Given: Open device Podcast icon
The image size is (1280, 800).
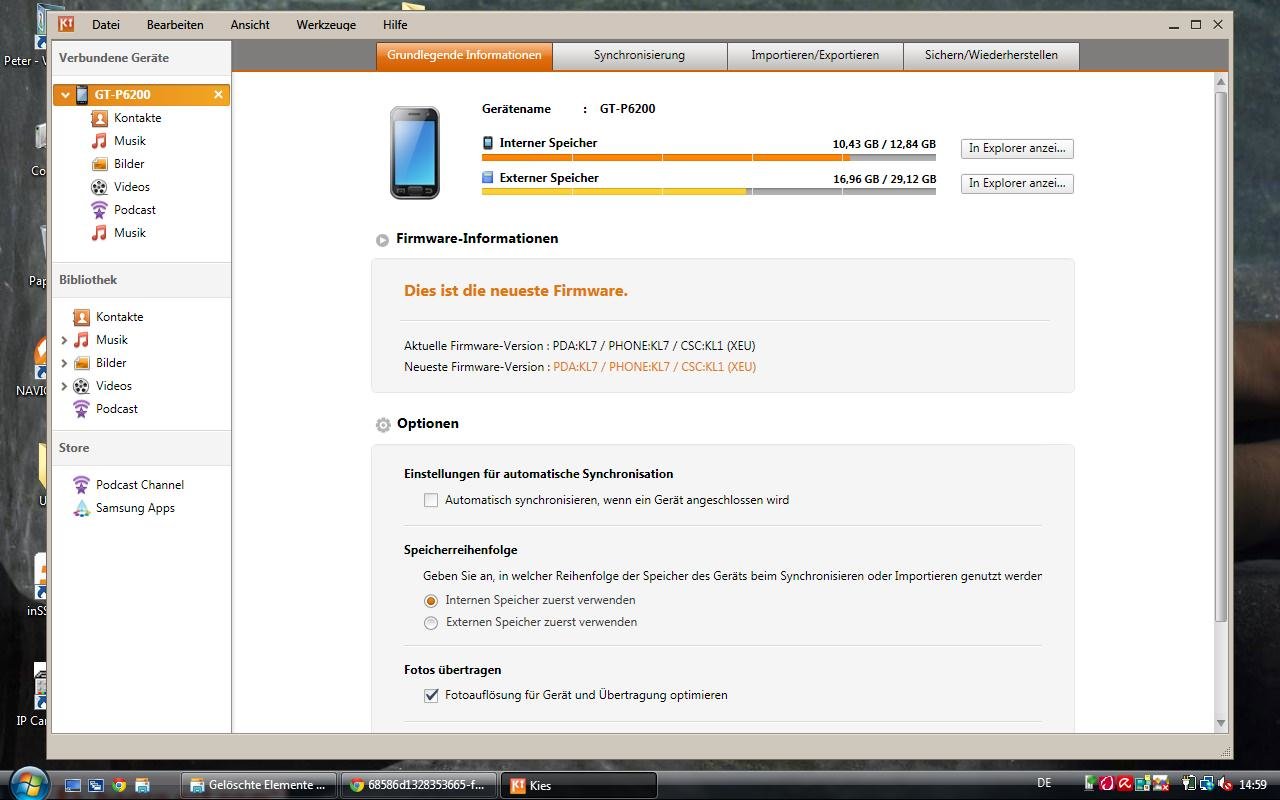Looking at the screenshot, I should click(x=99, y=210).
